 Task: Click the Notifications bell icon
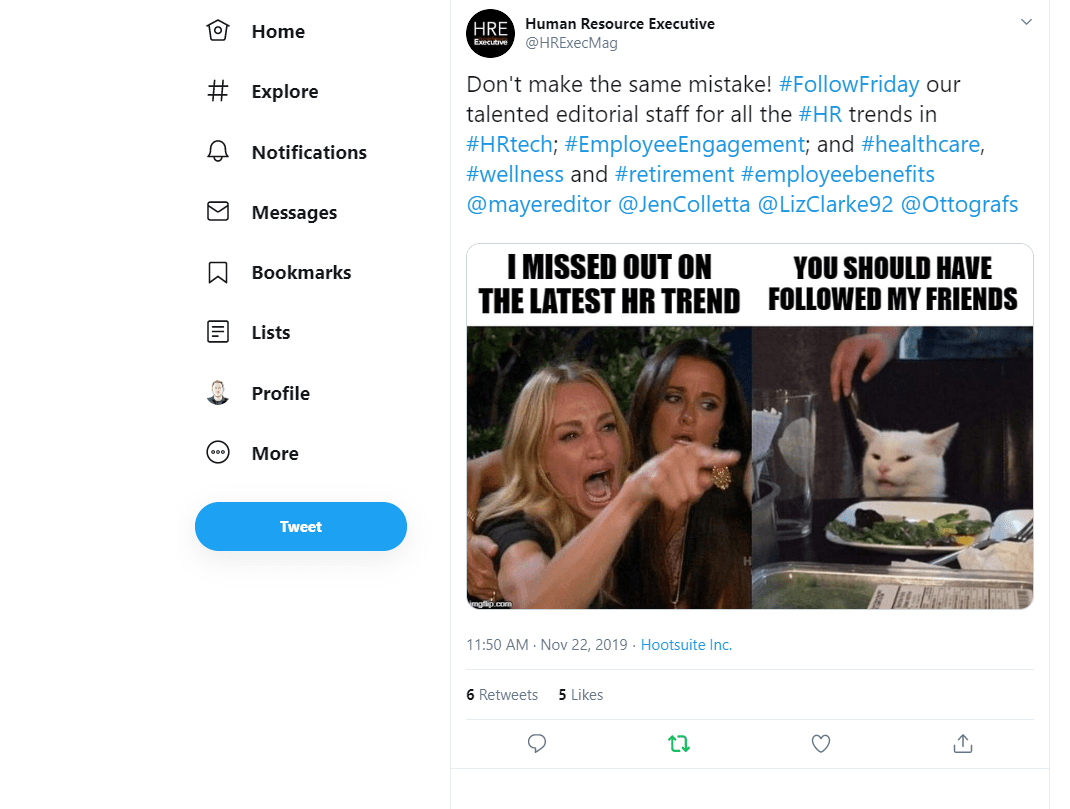(x=218, y=152)
